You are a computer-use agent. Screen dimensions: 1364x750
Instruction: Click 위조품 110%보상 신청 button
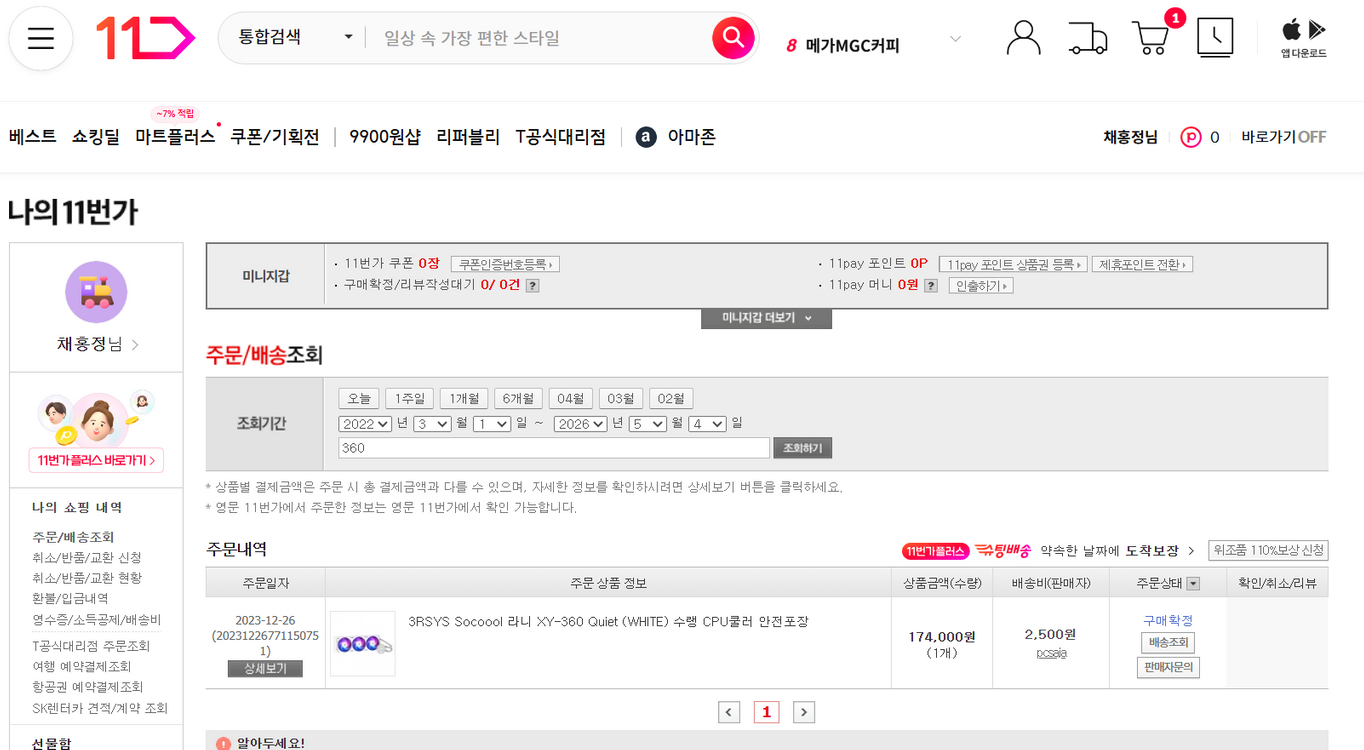(x=1268, y=550)
